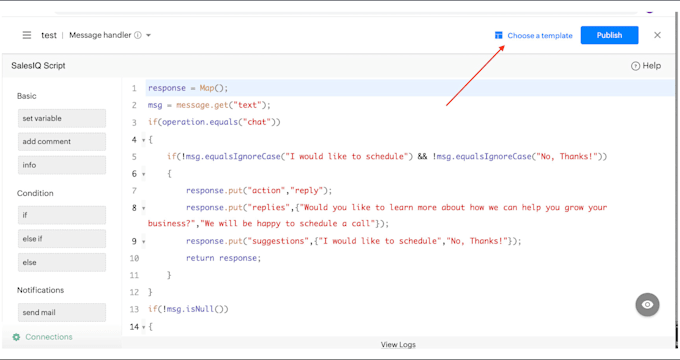Open the hamburger menu beside test
Screen dimensions: 680x360
click(27, 35)
